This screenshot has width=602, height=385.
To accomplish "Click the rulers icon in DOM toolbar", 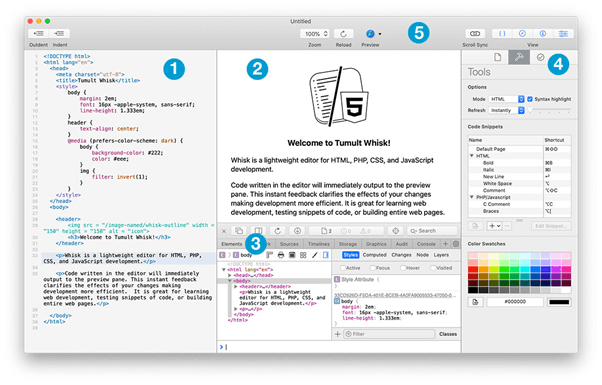I will point(270,255).
